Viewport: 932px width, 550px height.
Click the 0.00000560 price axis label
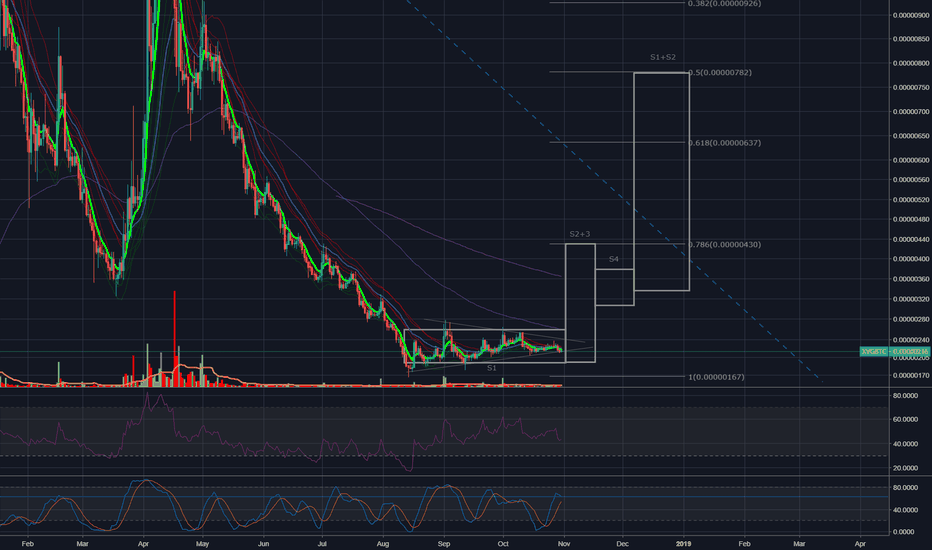coord(911,180)
